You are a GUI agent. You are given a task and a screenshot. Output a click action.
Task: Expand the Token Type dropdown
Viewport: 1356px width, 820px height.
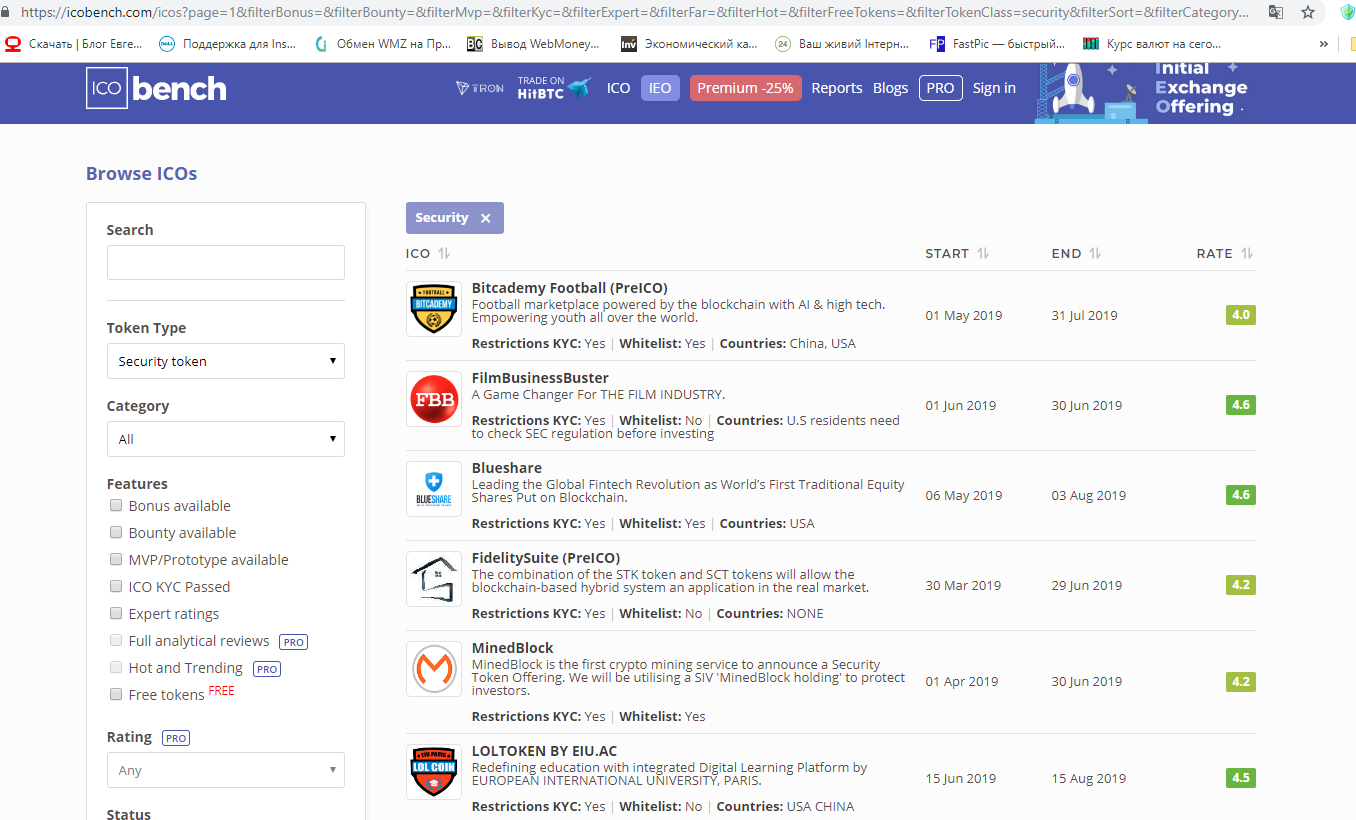point(225,361)
